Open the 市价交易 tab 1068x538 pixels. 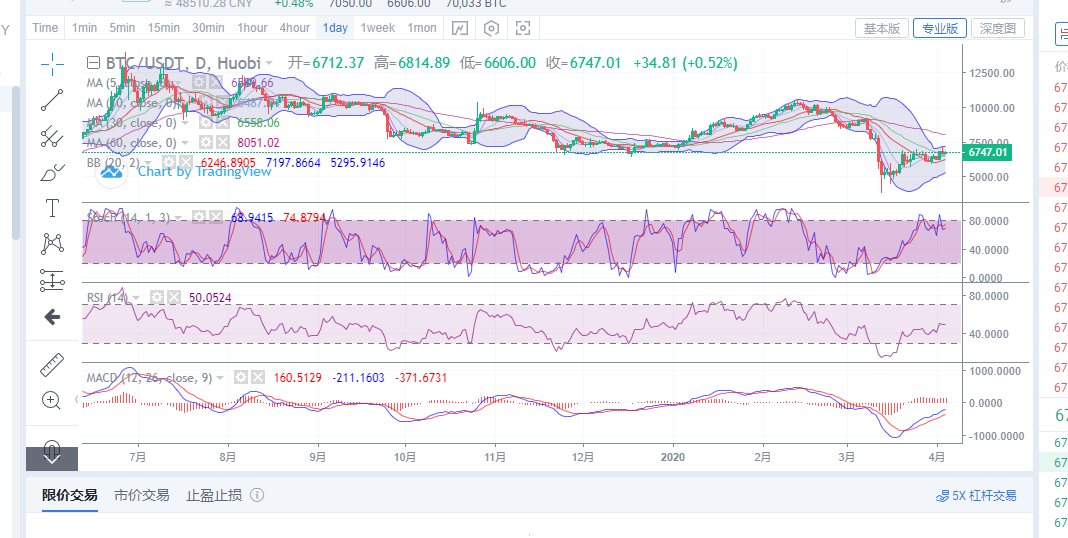point(141,495)
